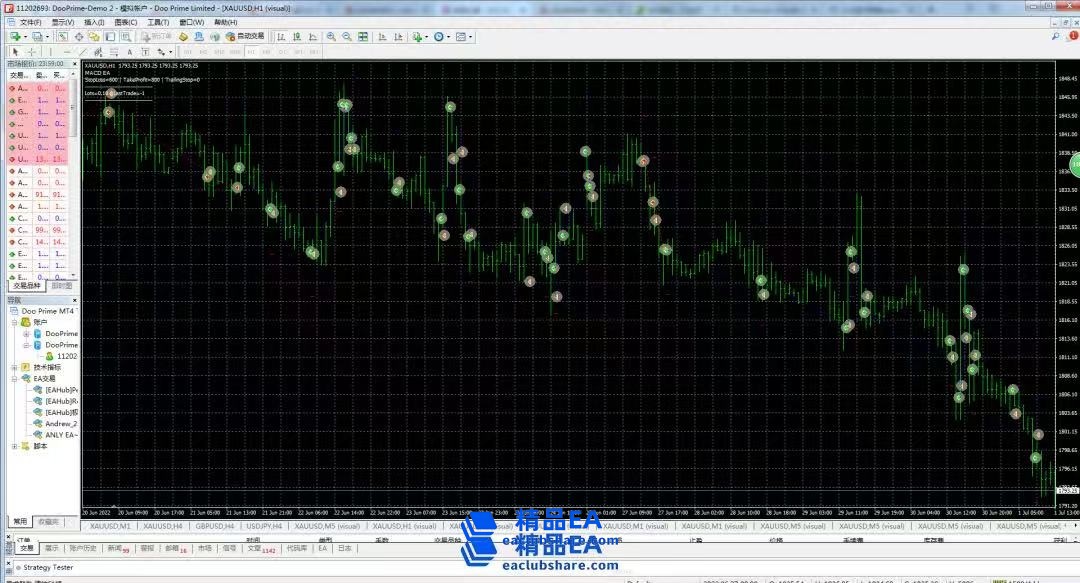
Task: Select the crosshair cursor tool
Action: [32, 51]
